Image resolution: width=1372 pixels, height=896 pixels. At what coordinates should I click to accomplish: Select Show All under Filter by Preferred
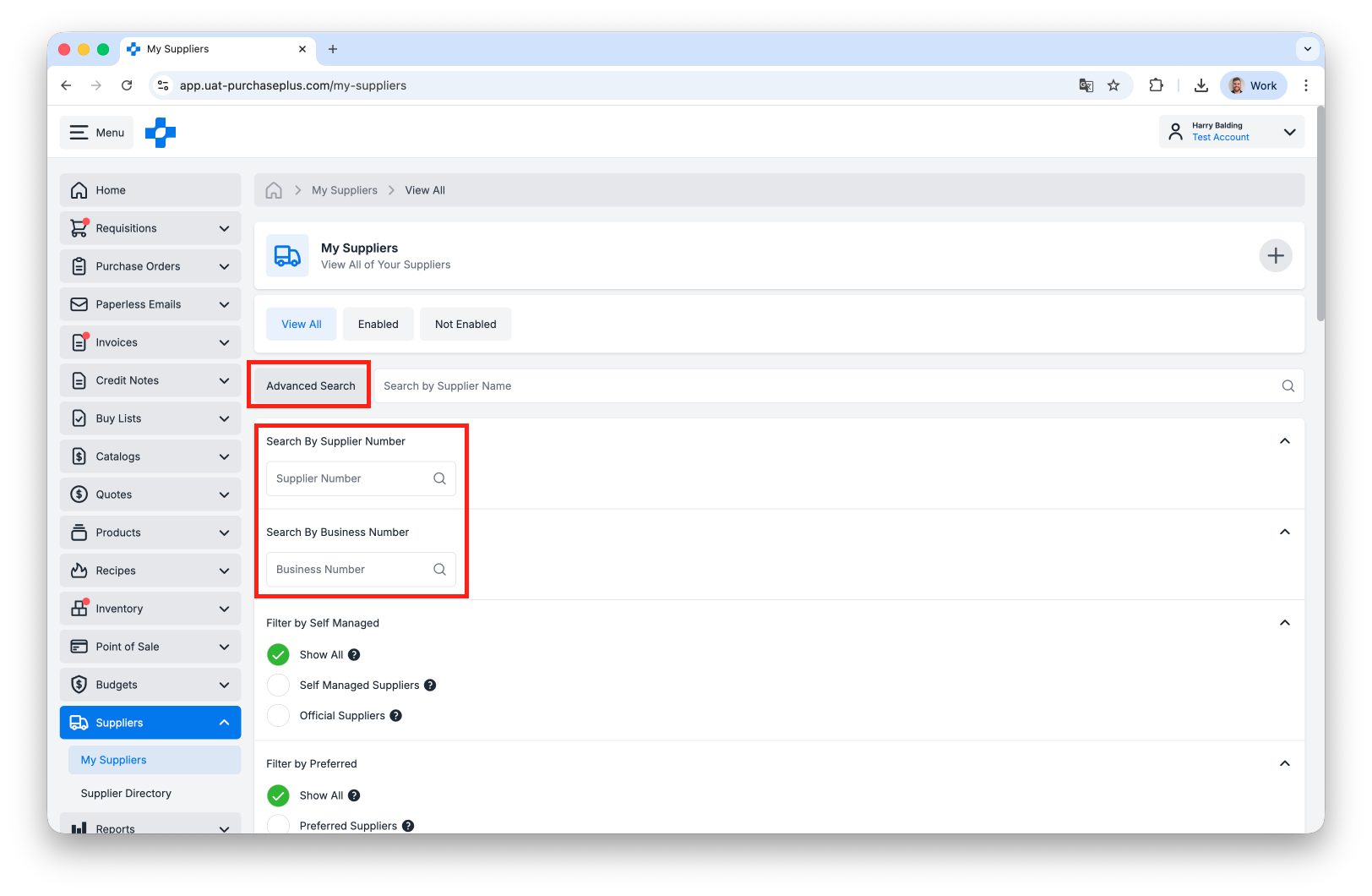tap(279, 795)
